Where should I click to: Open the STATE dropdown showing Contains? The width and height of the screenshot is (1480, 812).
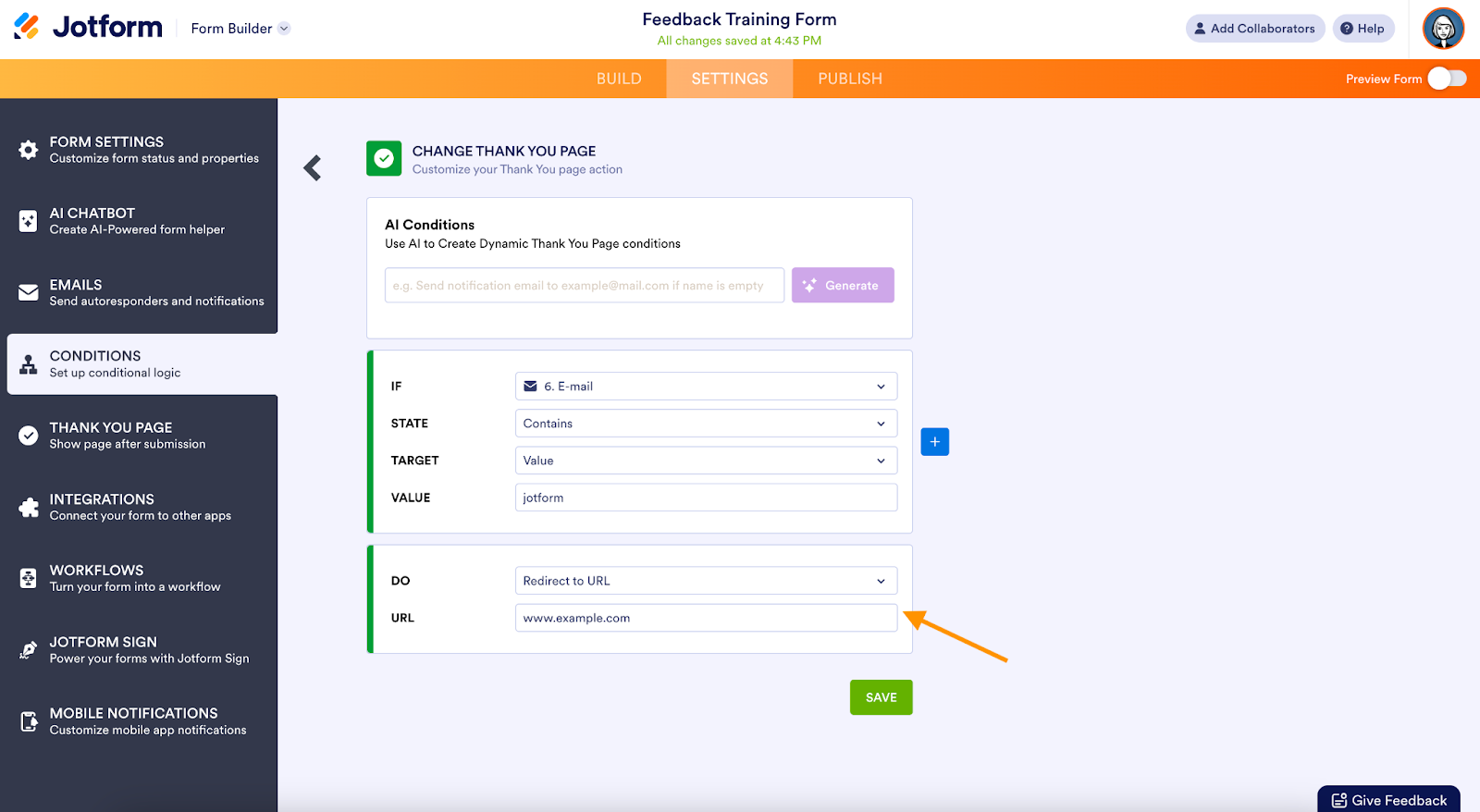(x=706, y=424)
